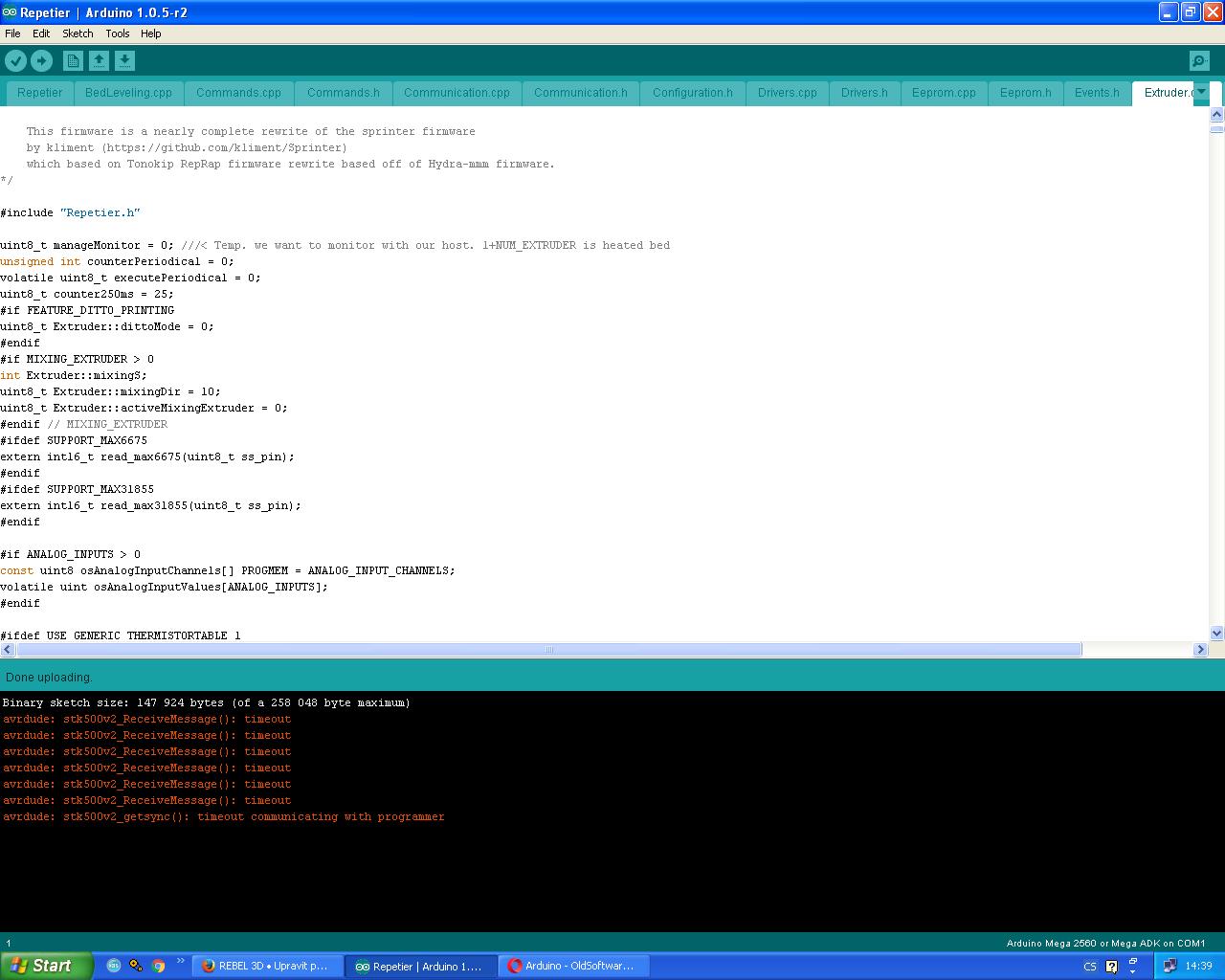Open the File menu
This screenshot has width=1225, height=980.
(x=12, y=33)
